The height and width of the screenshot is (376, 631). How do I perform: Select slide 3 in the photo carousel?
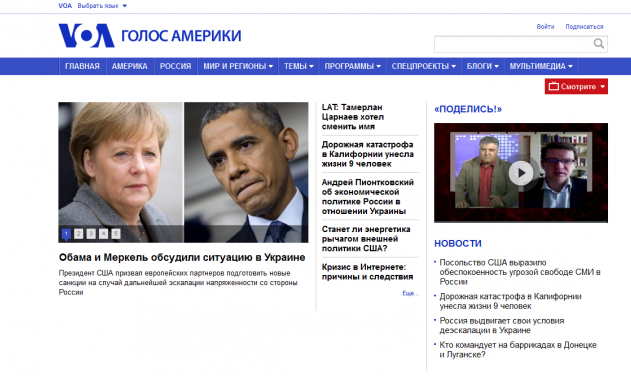click(91, 233)
